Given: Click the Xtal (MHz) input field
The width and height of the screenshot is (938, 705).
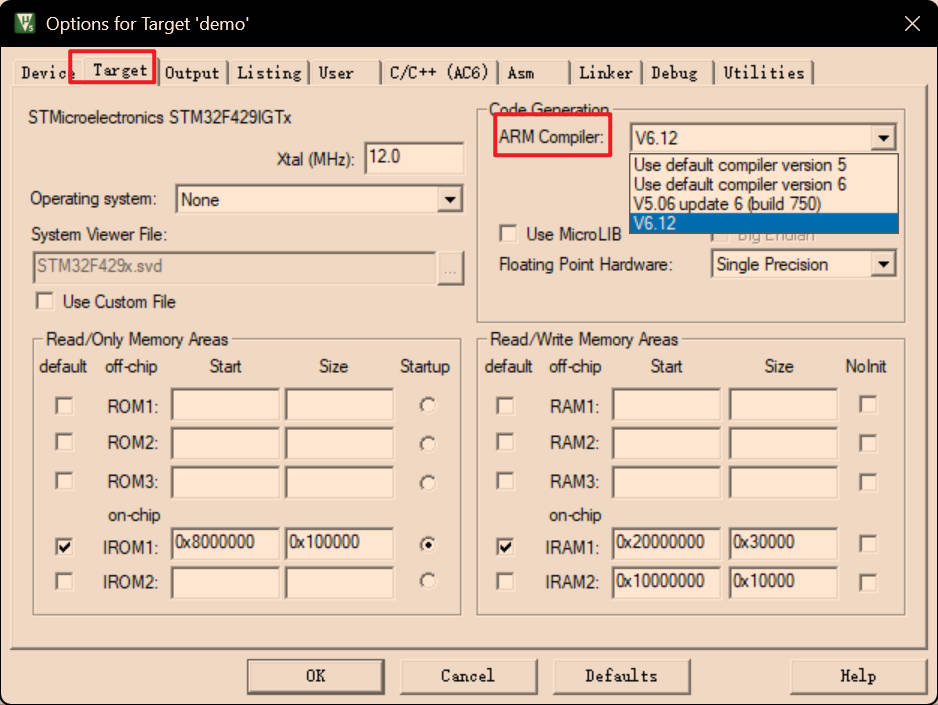Looking at the screenshot, I should tap(414, 158).
